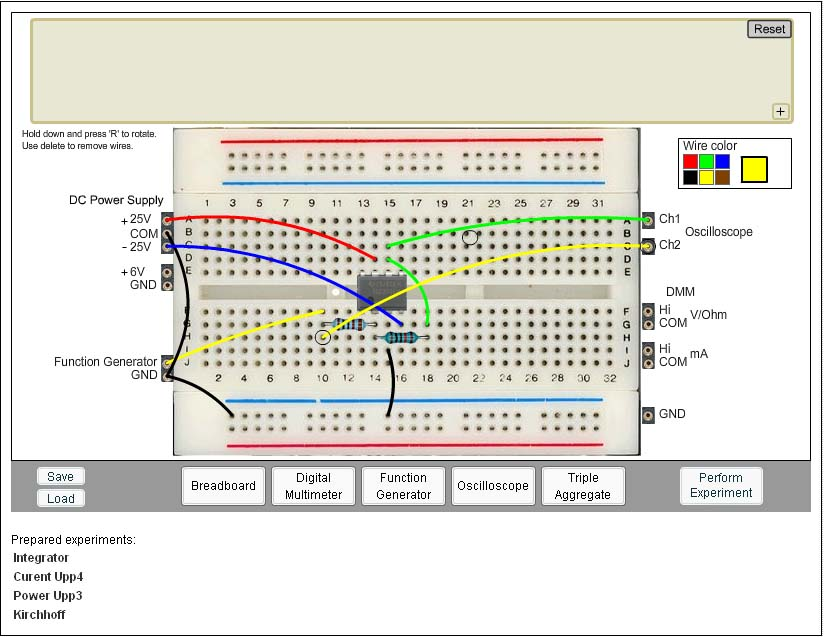
Task: Pick the red wire color
Action: click(x=691, y=161)
